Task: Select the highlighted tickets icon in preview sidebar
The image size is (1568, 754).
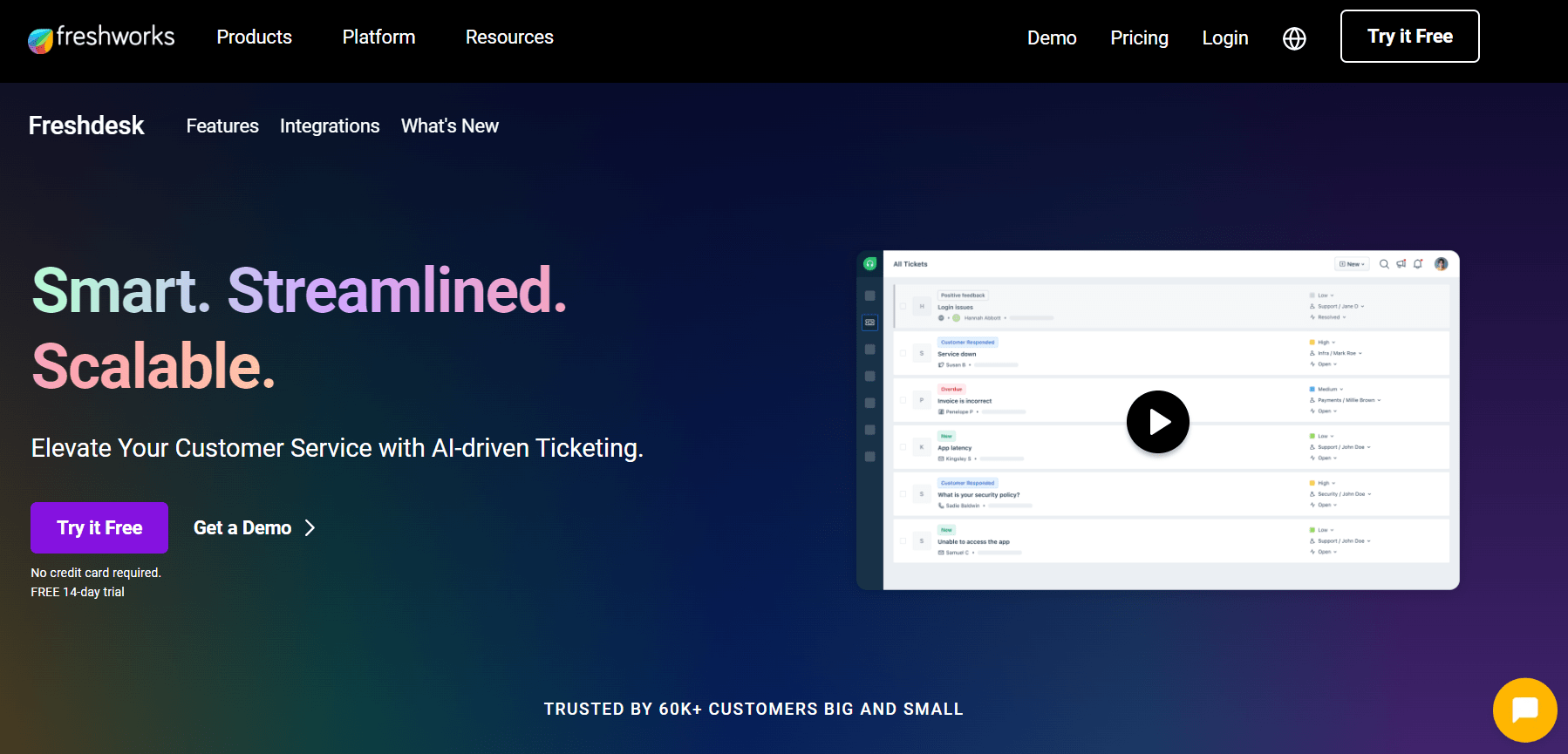Action: 869,323
